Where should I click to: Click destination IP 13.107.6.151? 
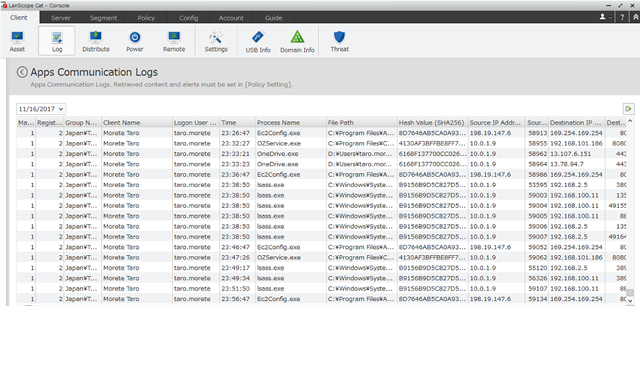[x=571, y=154]
